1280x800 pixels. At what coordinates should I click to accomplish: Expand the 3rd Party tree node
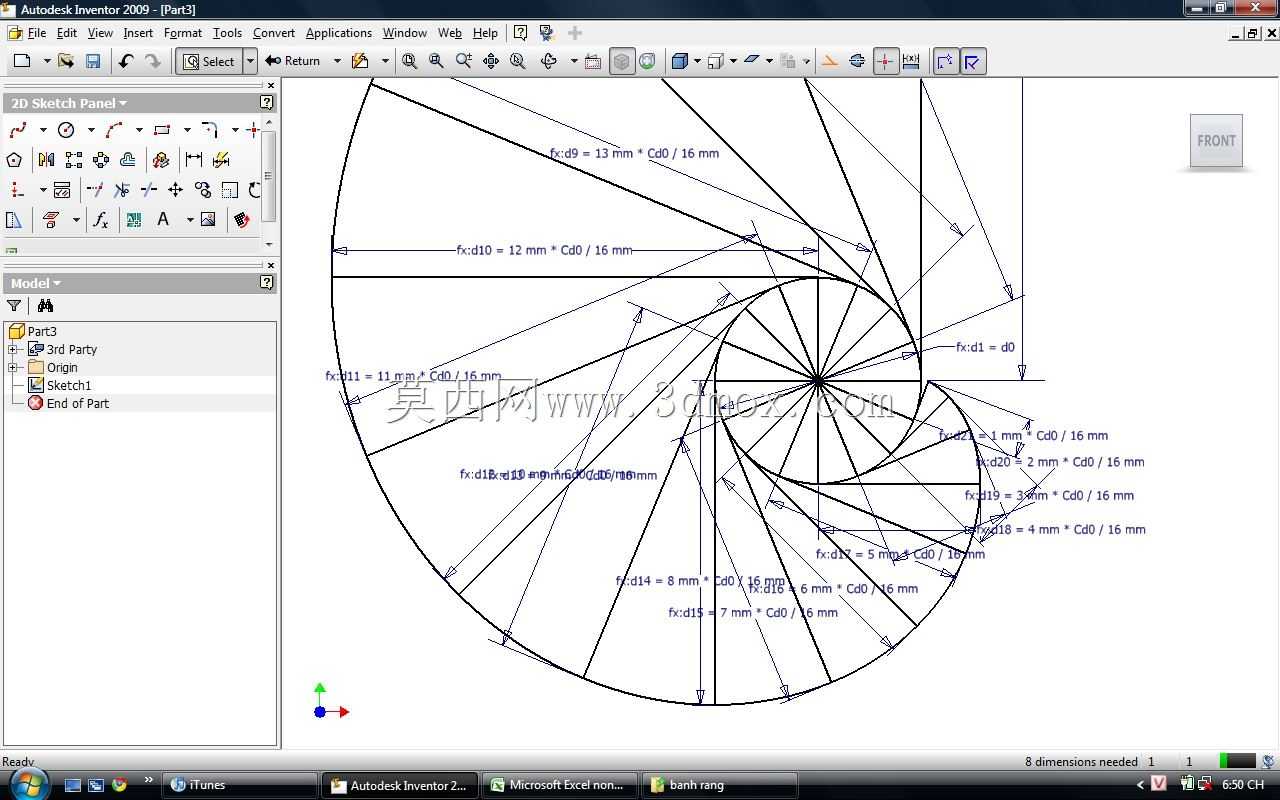(13, 349)
